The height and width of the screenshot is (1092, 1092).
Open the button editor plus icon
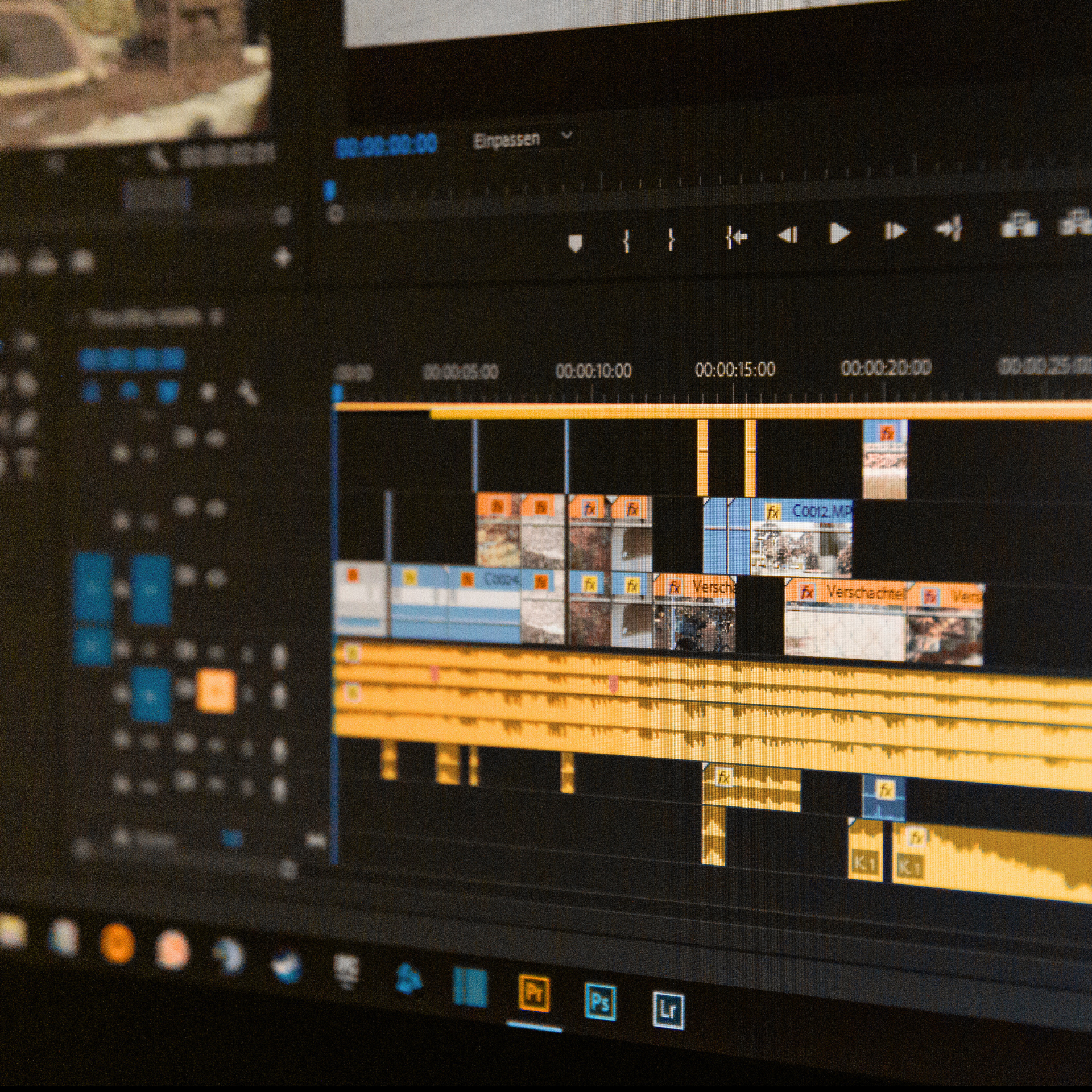(x=283, y=257)
